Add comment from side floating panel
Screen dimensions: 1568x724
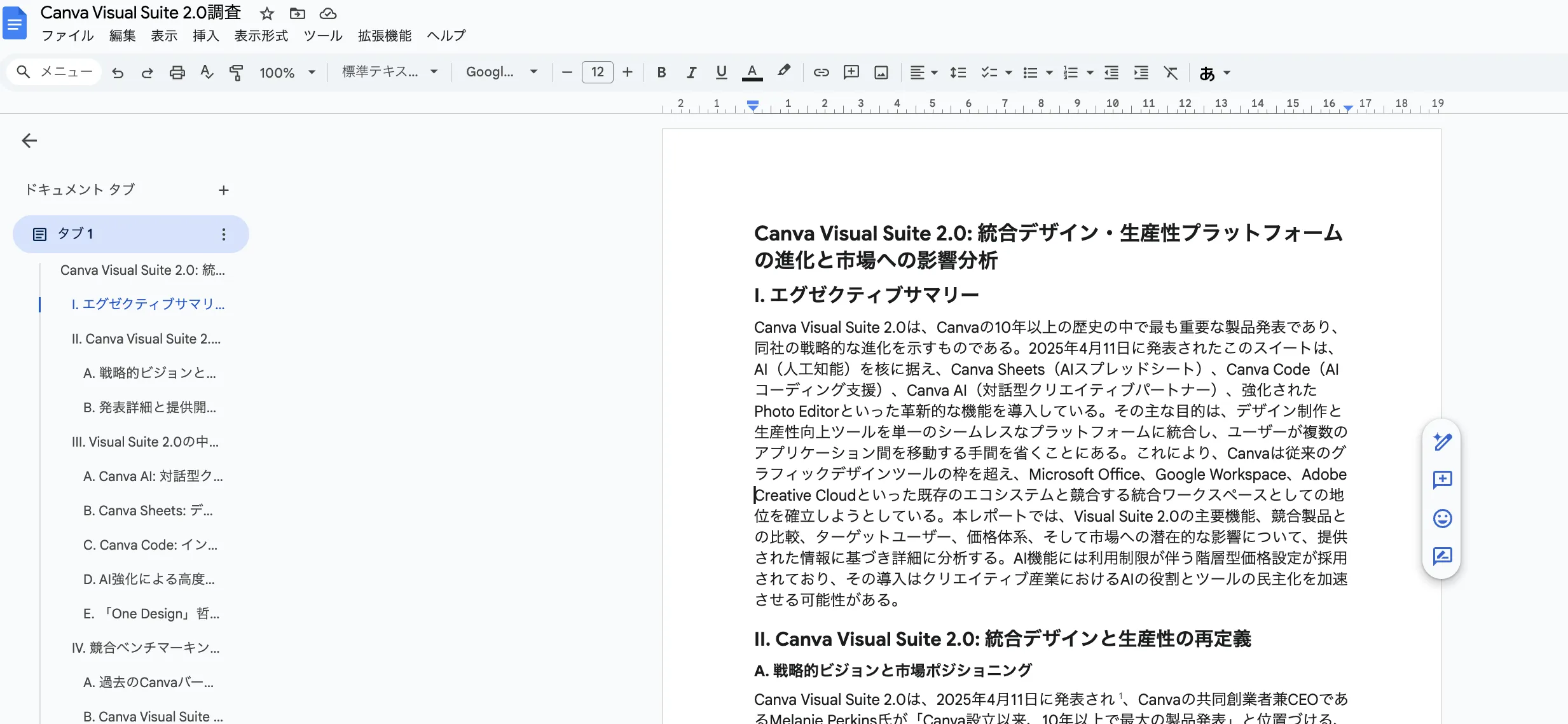point(1442,480)
